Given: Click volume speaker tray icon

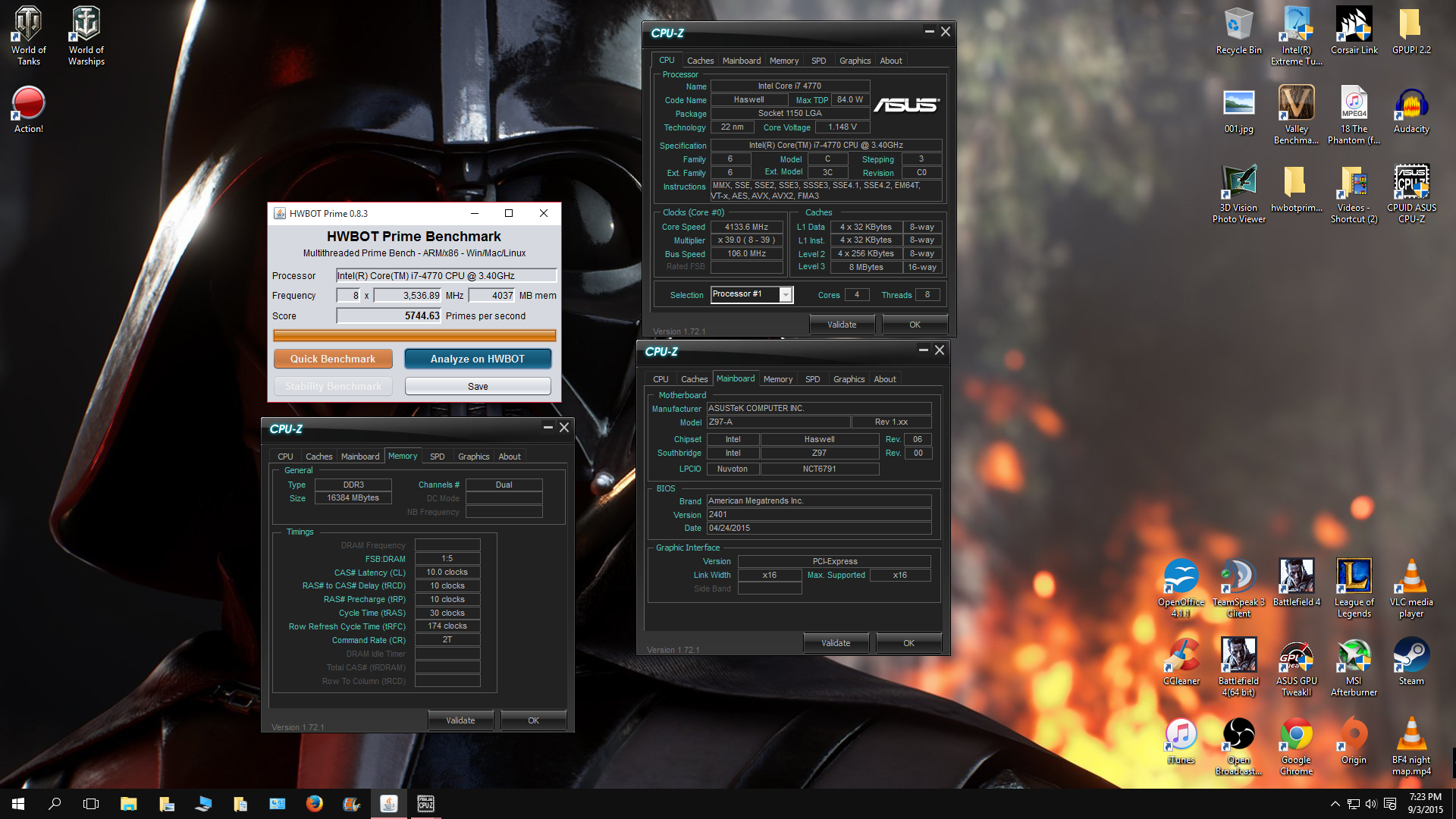Looking at the screenshot, I should coord(1371,804).
